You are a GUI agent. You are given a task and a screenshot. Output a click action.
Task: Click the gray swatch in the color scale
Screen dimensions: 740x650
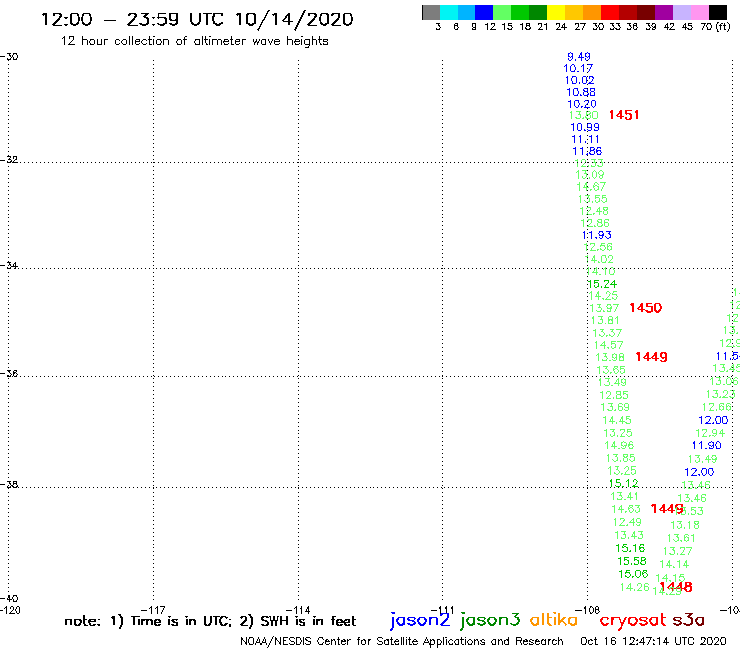431,12
